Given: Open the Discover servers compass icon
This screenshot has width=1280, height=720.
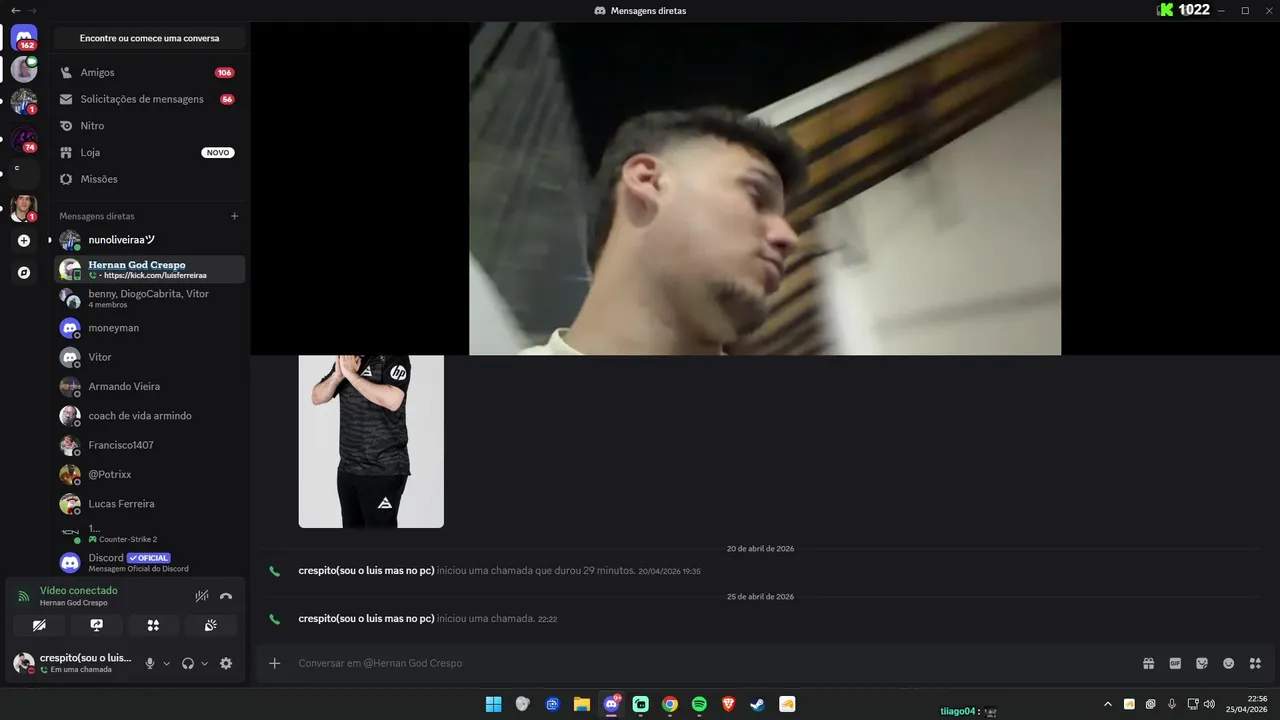Looking at the screenshot, I should pos(24,272).
